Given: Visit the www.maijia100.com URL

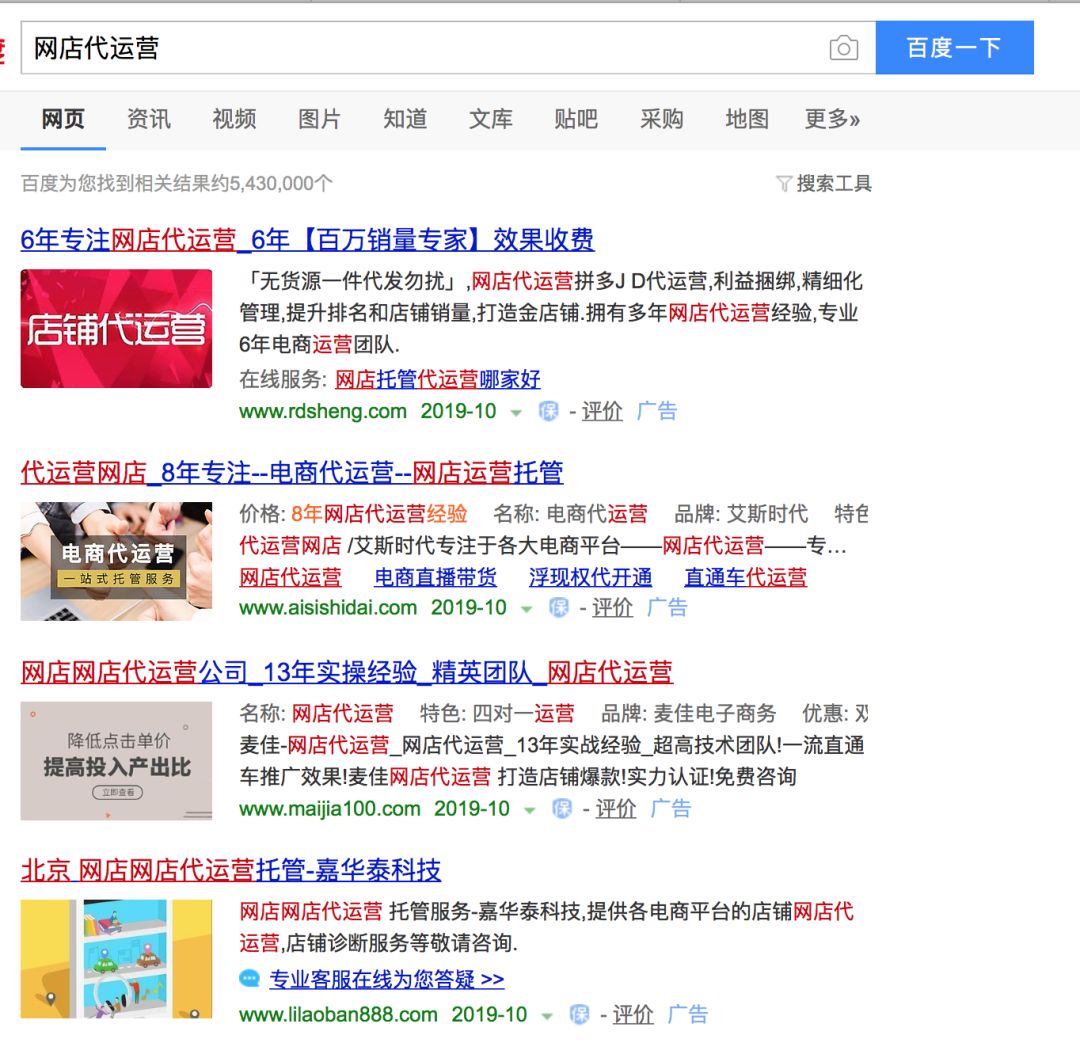Looking at the screenshot, I should point(329,809).
